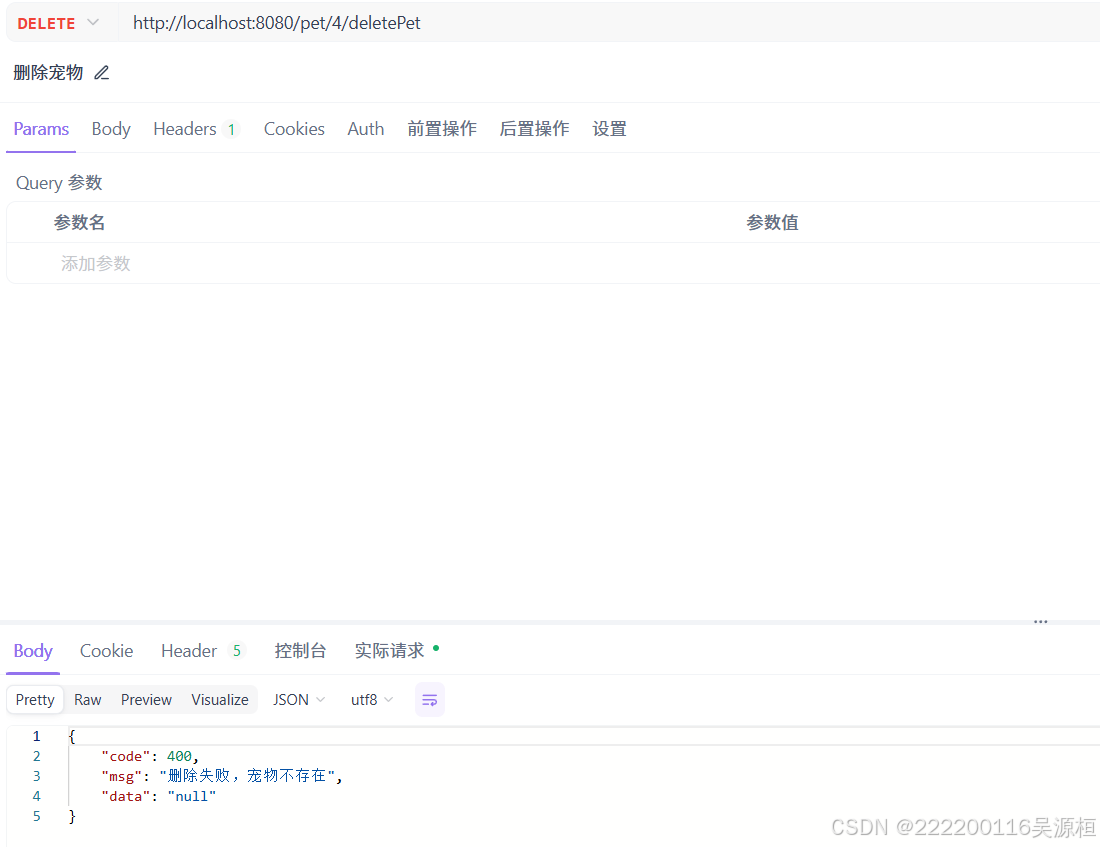1100x847 pixels.
Task: Switch to the Cookies tab
Action: coord(294,128)
